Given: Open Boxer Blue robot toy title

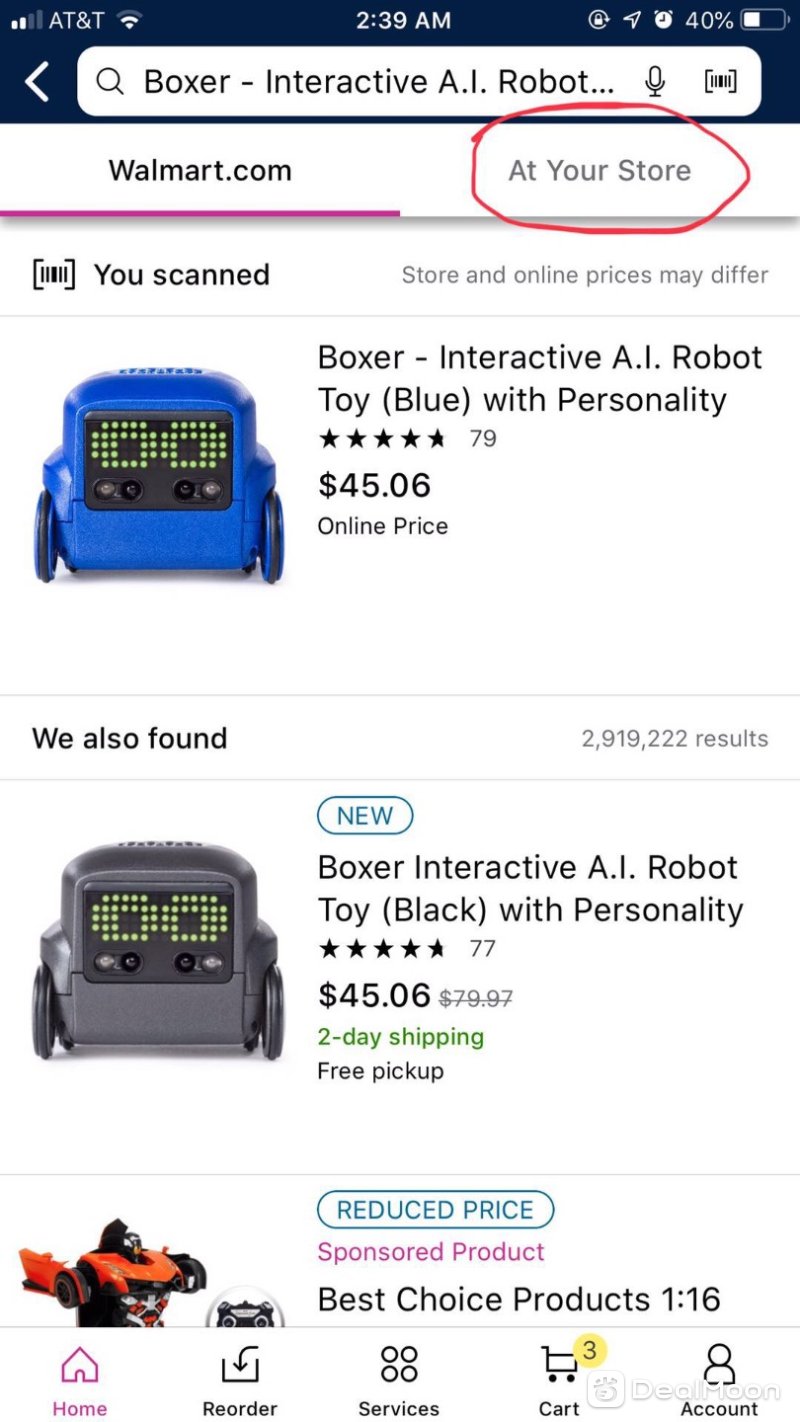Looking at the screenshot, I should click(x=540, y=378).
